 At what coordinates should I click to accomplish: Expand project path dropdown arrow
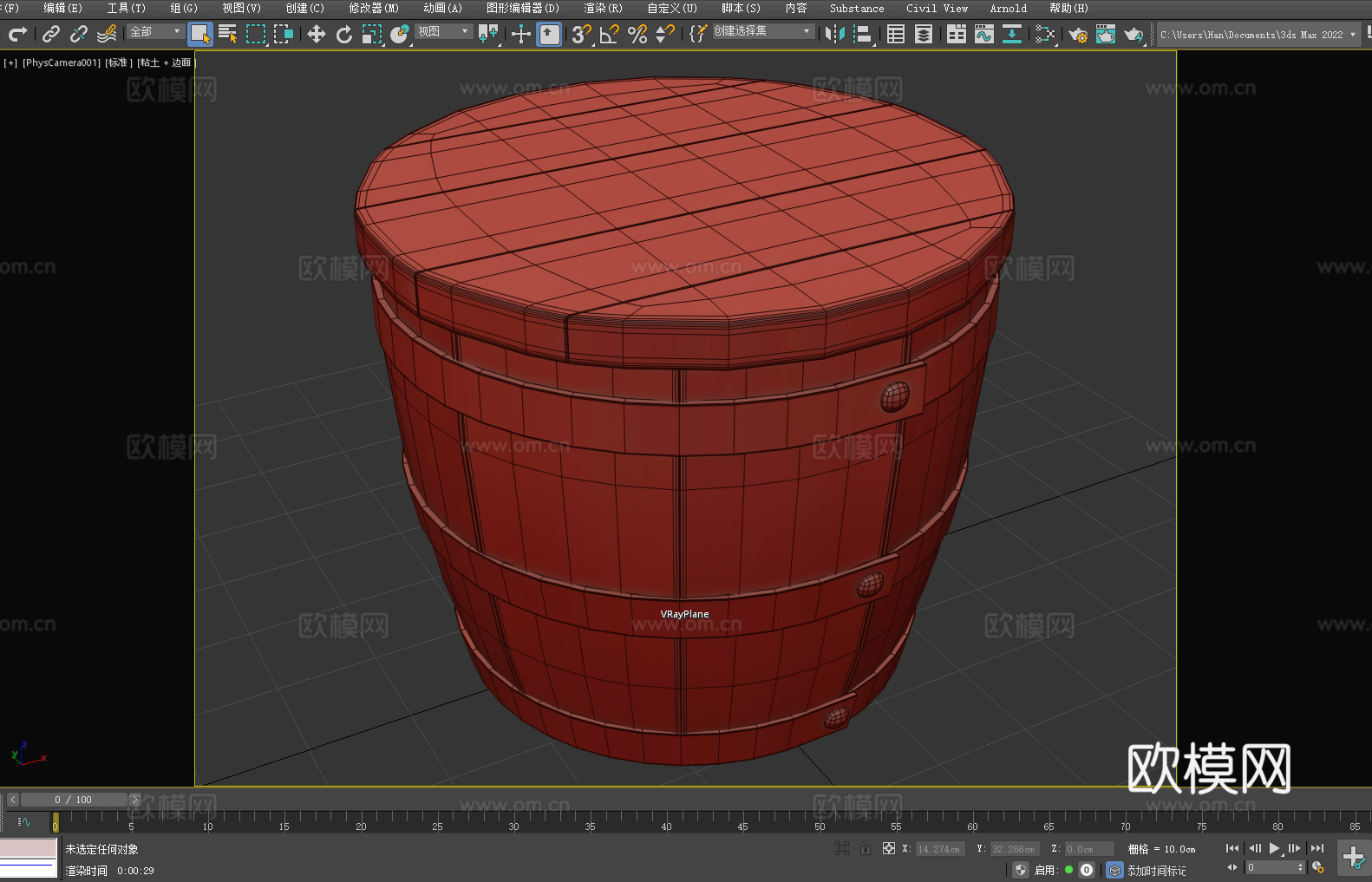click(1352, 35)
